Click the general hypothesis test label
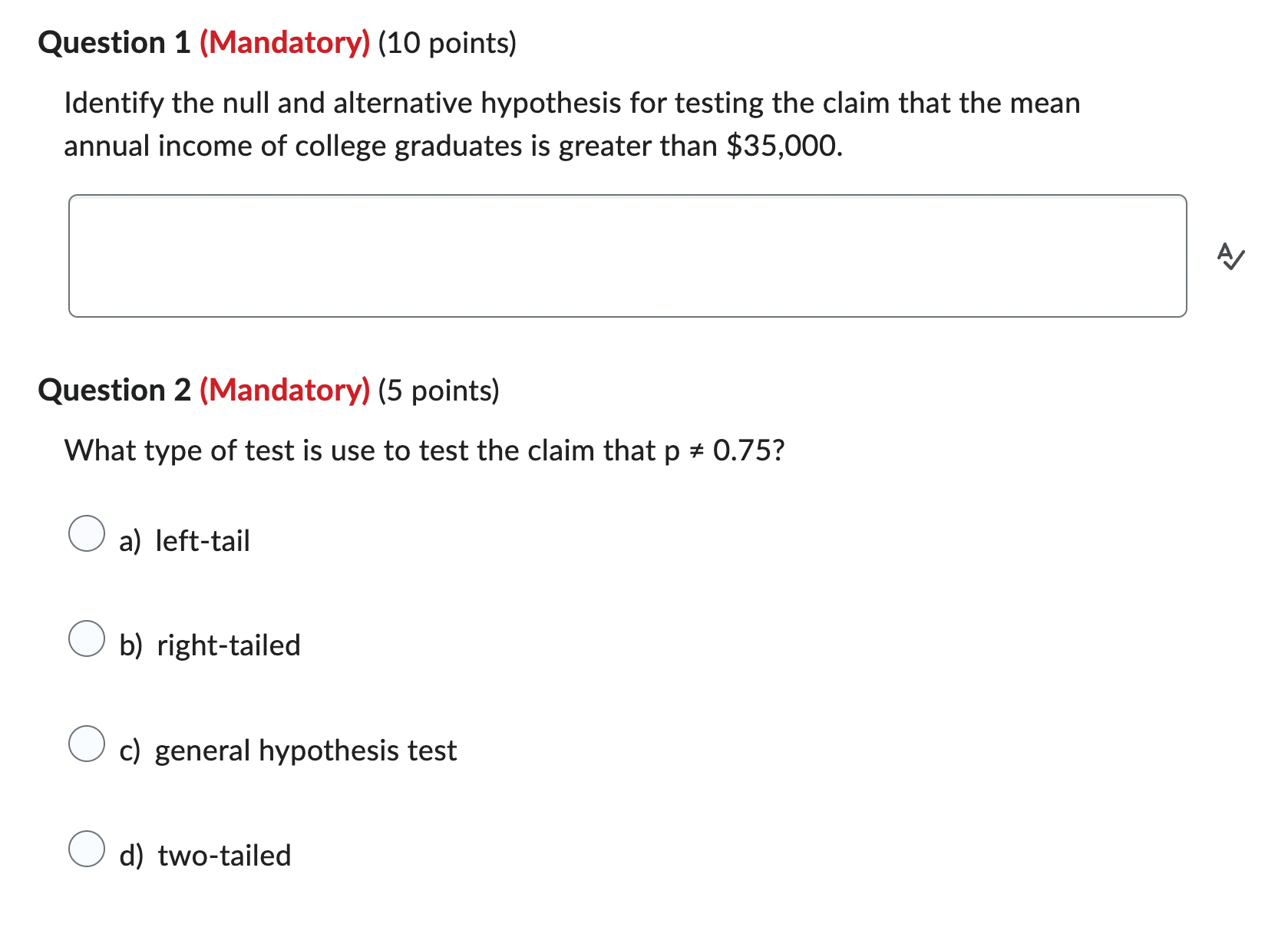The width and height of the screenshot is (1288, 927). [x=288, y=751]
